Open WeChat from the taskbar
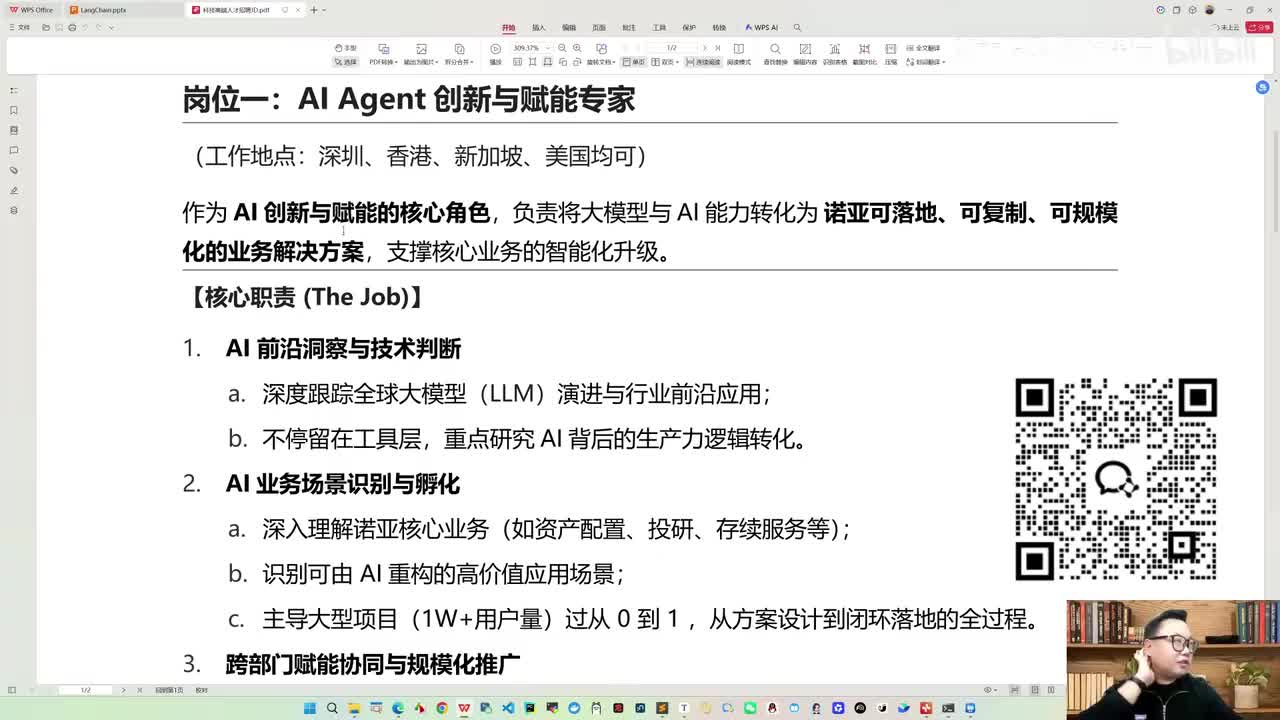 click(x=750, y=708)
